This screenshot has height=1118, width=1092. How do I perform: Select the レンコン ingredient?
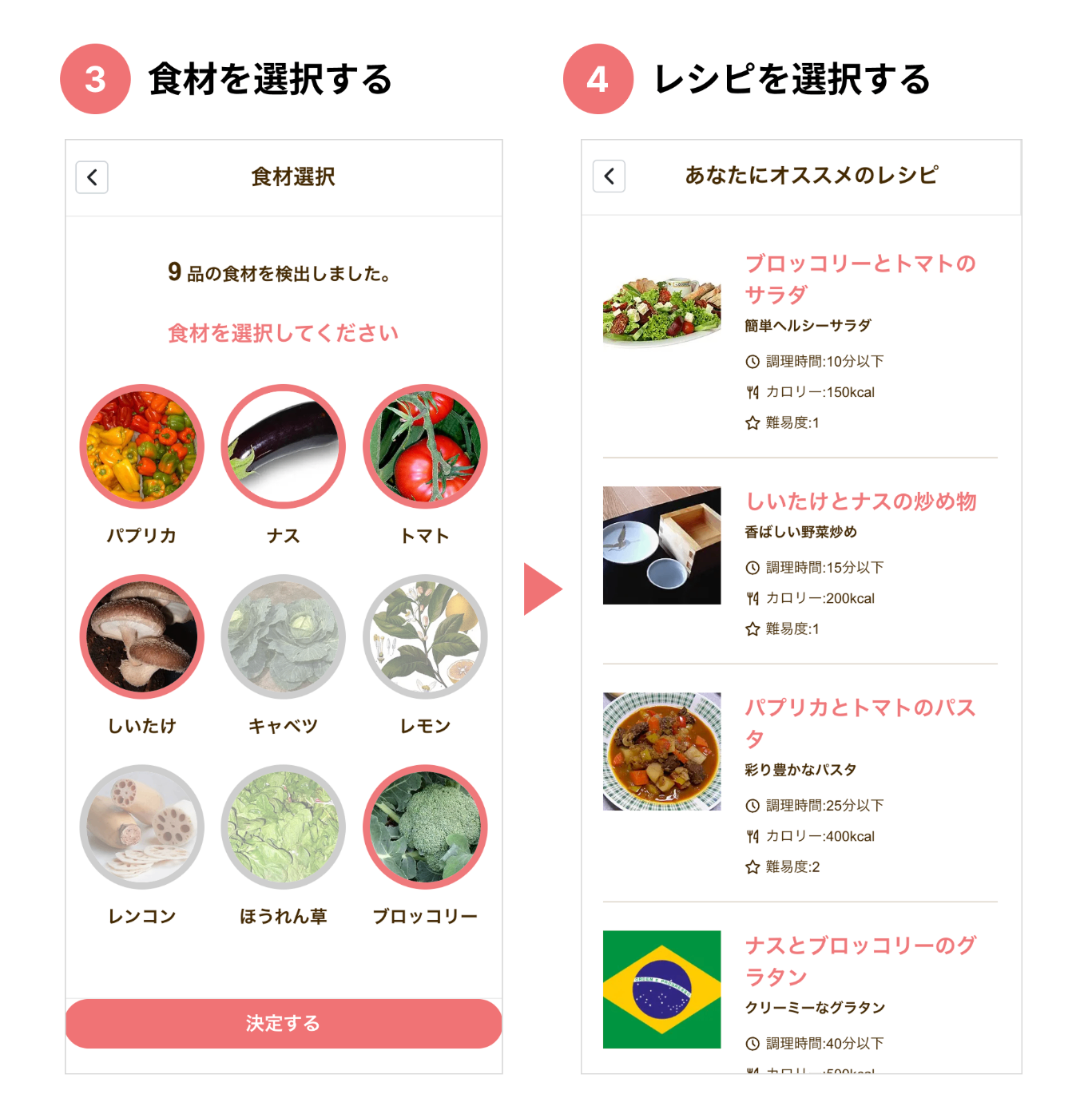(142, 827)
